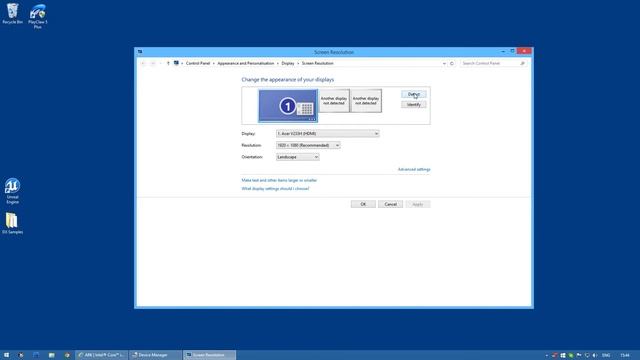Click the Screen Resolution window title icon
This screenshot has width=640, height=360.
click(x=140, y=52)
